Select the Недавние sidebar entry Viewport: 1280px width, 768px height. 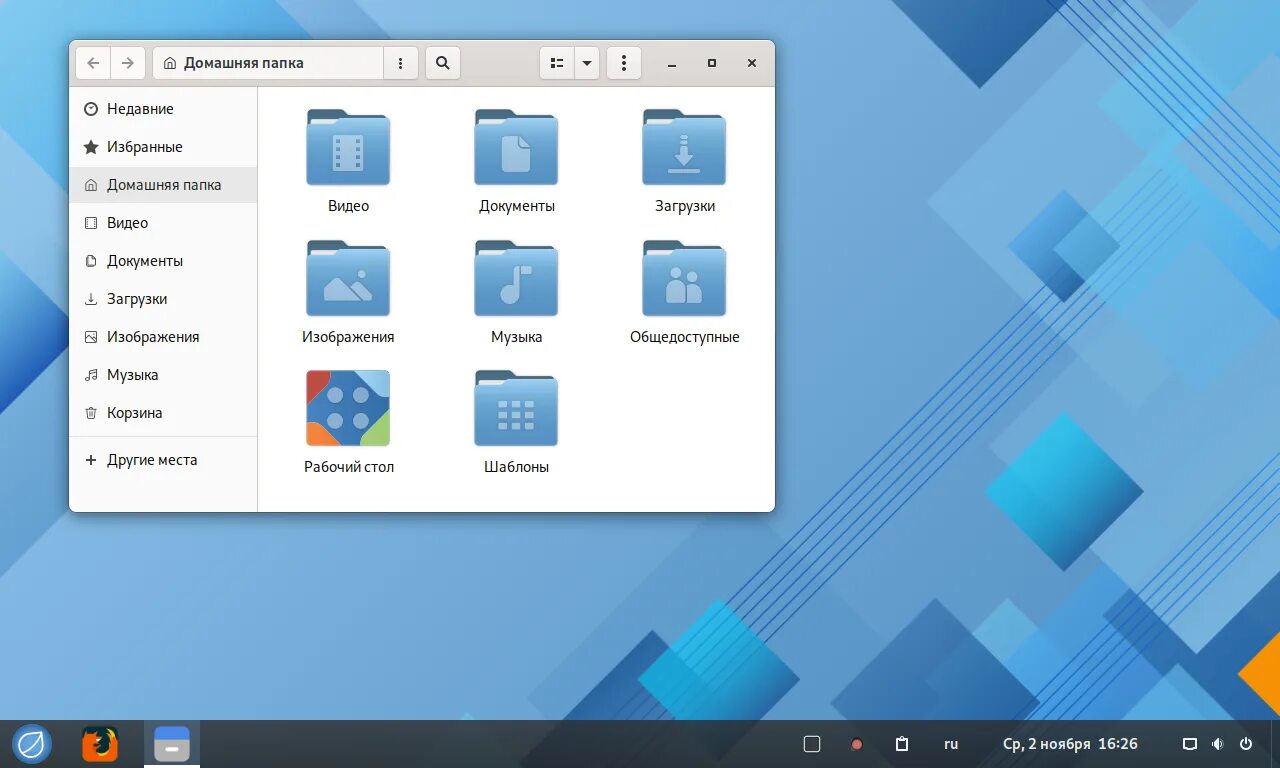pos(139,108)
